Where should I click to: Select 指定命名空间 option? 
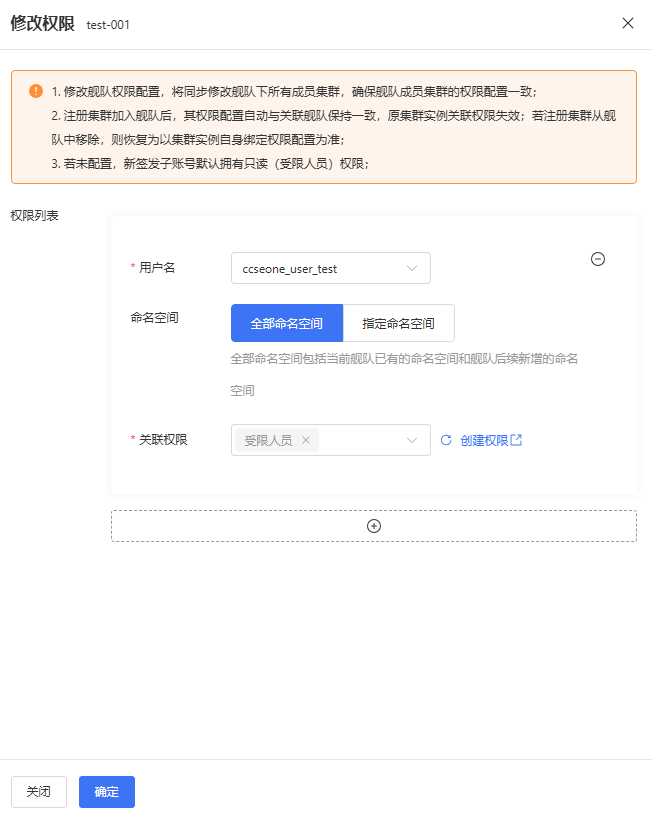pyautogui.click(x=399, y=323)
